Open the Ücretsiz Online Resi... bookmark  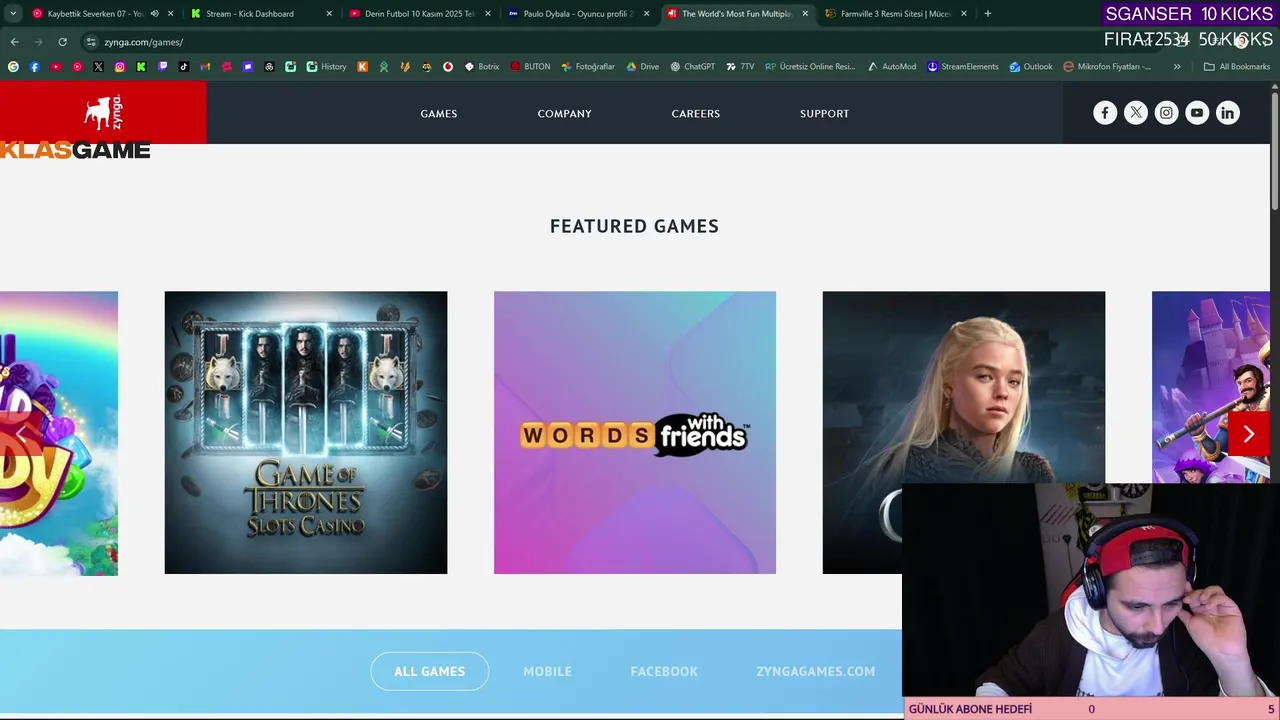(x=811, y=67)
